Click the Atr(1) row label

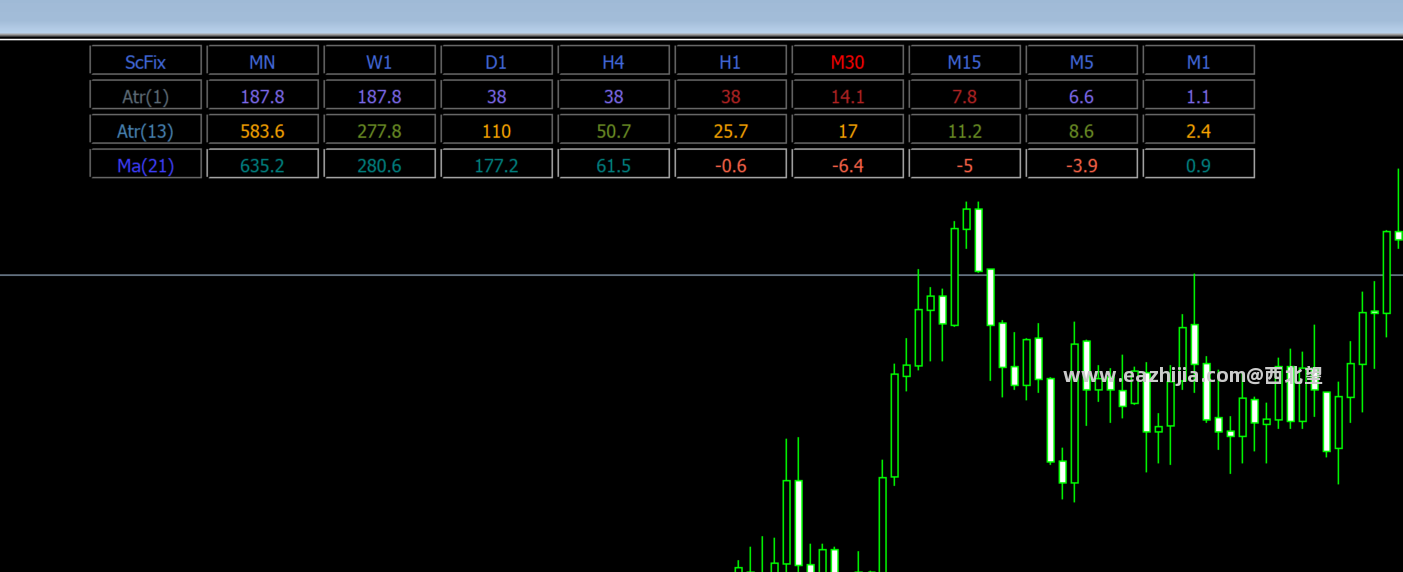tap(146, 95)
